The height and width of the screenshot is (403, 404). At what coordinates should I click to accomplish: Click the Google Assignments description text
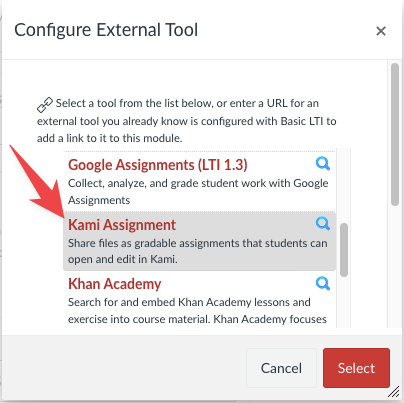click(198, 192)
